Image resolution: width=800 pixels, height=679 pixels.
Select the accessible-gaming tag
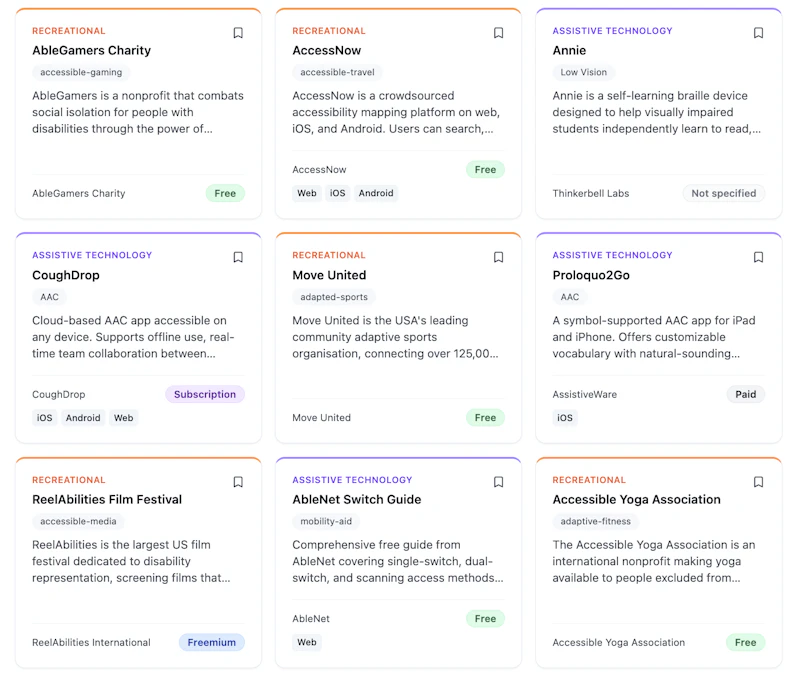(81, 72)
